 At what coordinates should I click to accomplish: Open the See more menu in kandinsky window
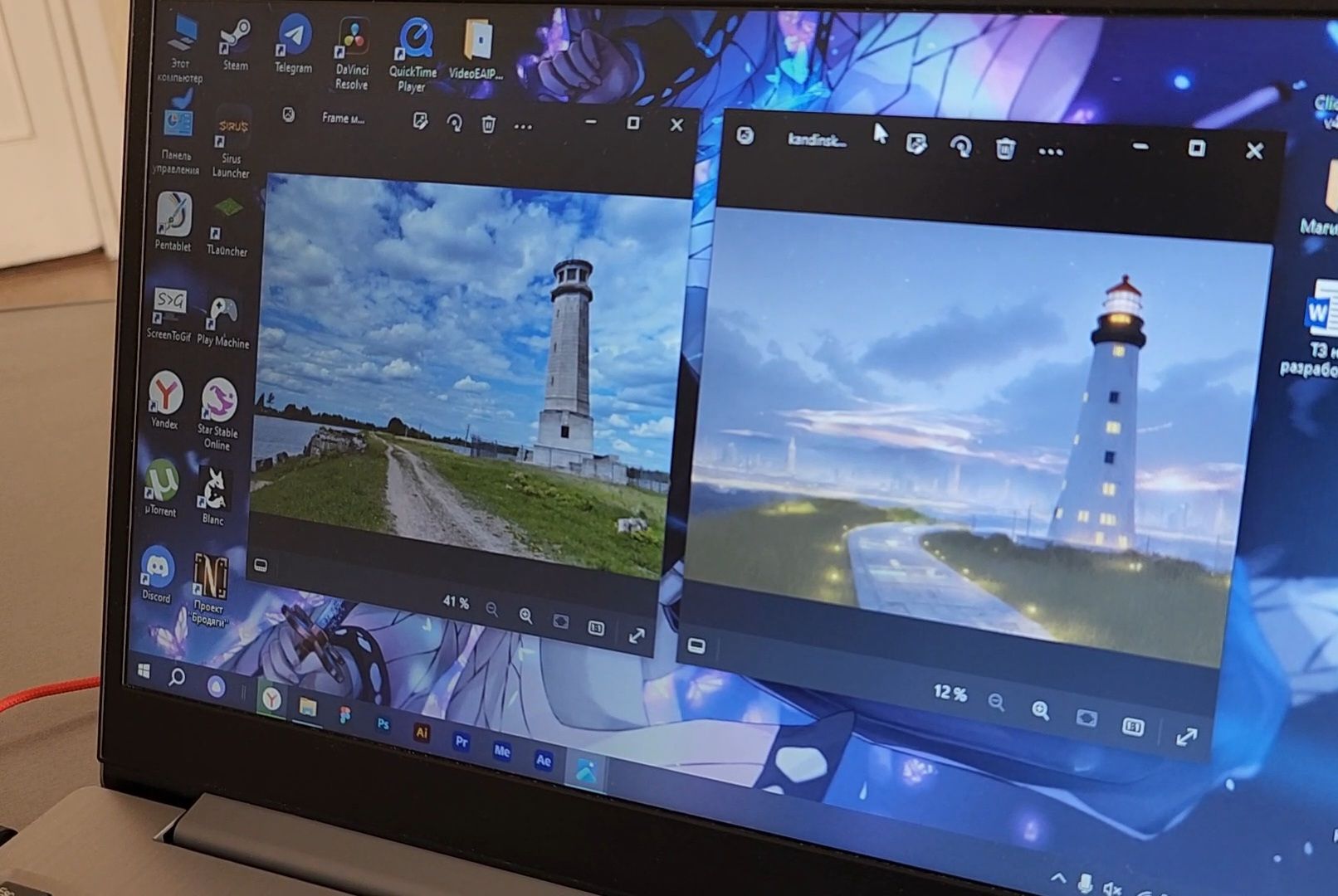pos(1051,152)
